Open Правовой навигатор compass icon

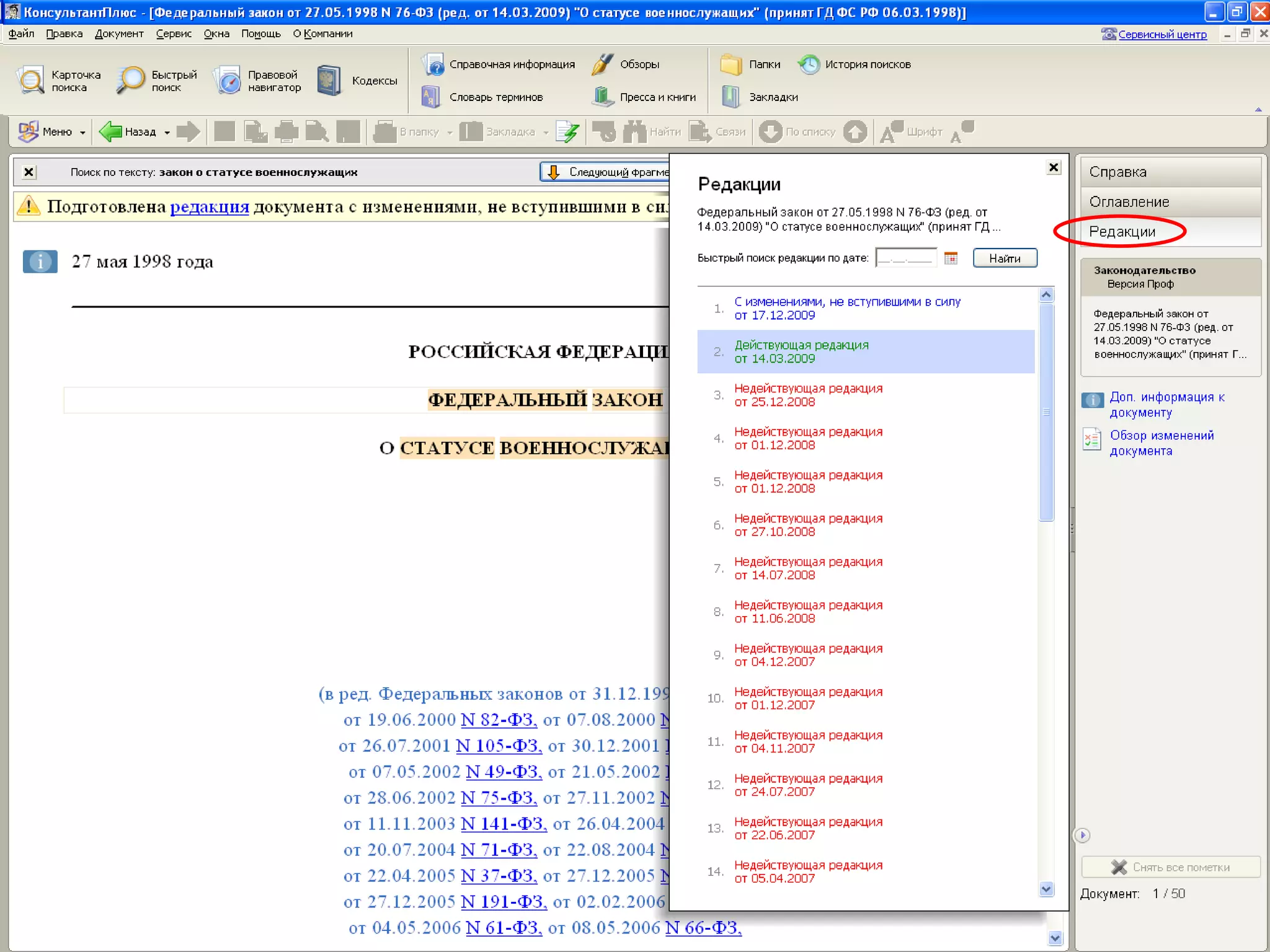pos(228,81)
